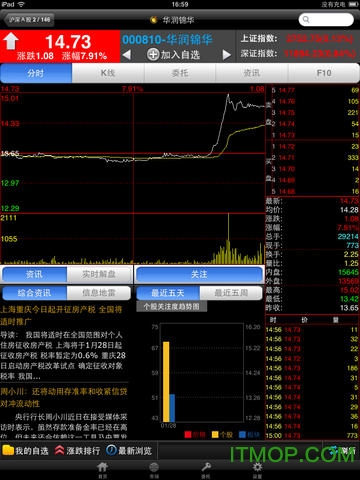Select the 最近五周 segment

pyautogui.click(x=231, y=293)
